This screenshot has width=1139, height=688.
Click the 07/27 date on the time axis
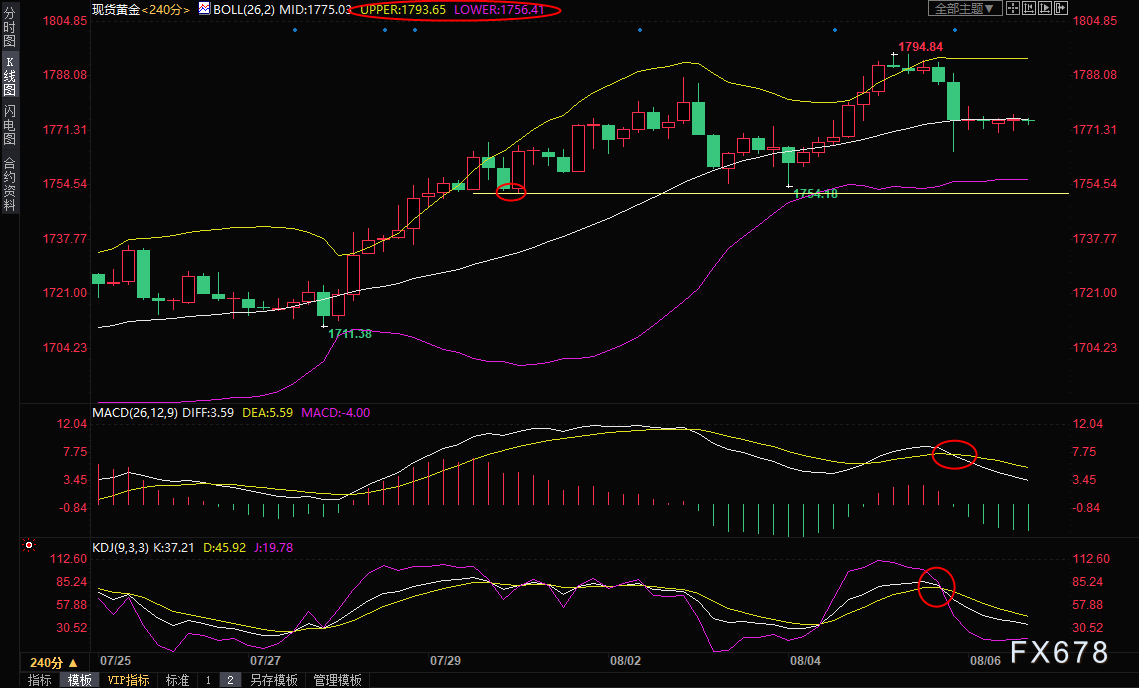[265, 660]
